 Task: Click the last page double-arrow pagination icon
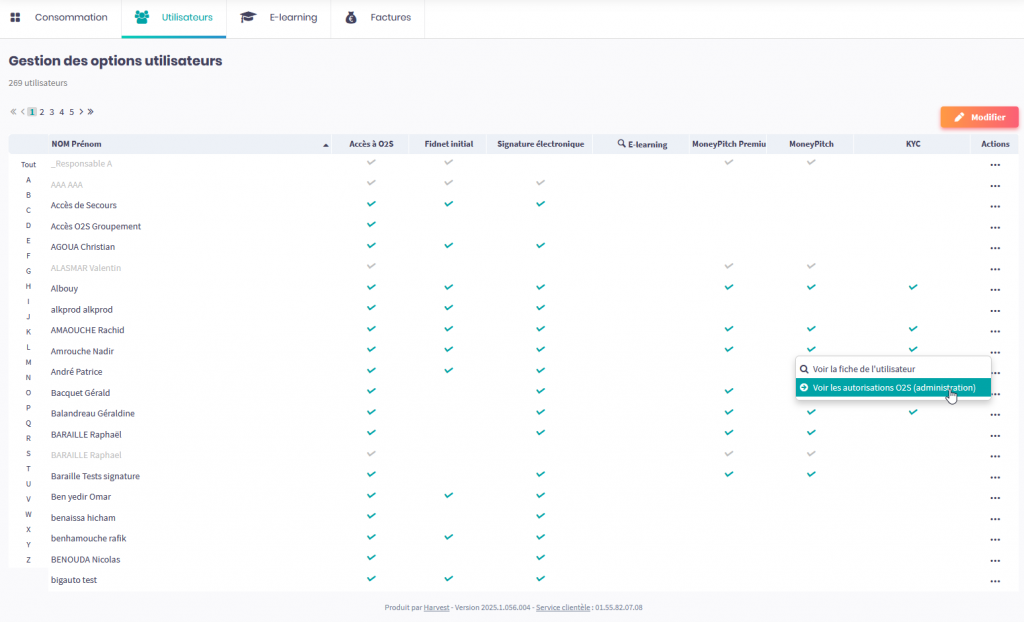tap(91, 112)
